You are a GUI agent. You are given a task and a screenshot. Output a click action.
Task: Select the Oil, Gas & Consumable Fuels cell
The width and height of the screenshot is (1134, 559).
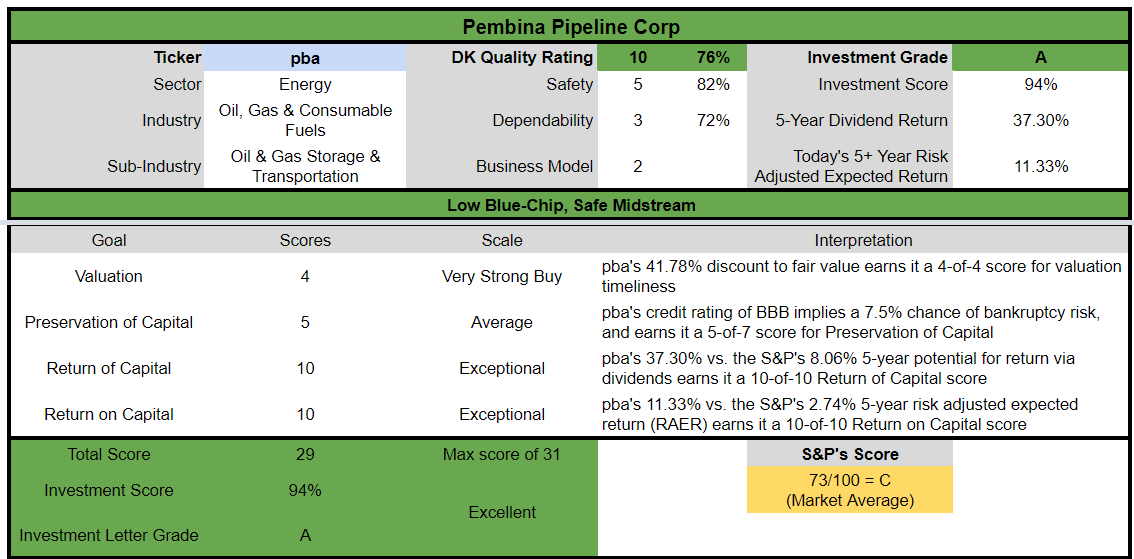coord(304,120)
